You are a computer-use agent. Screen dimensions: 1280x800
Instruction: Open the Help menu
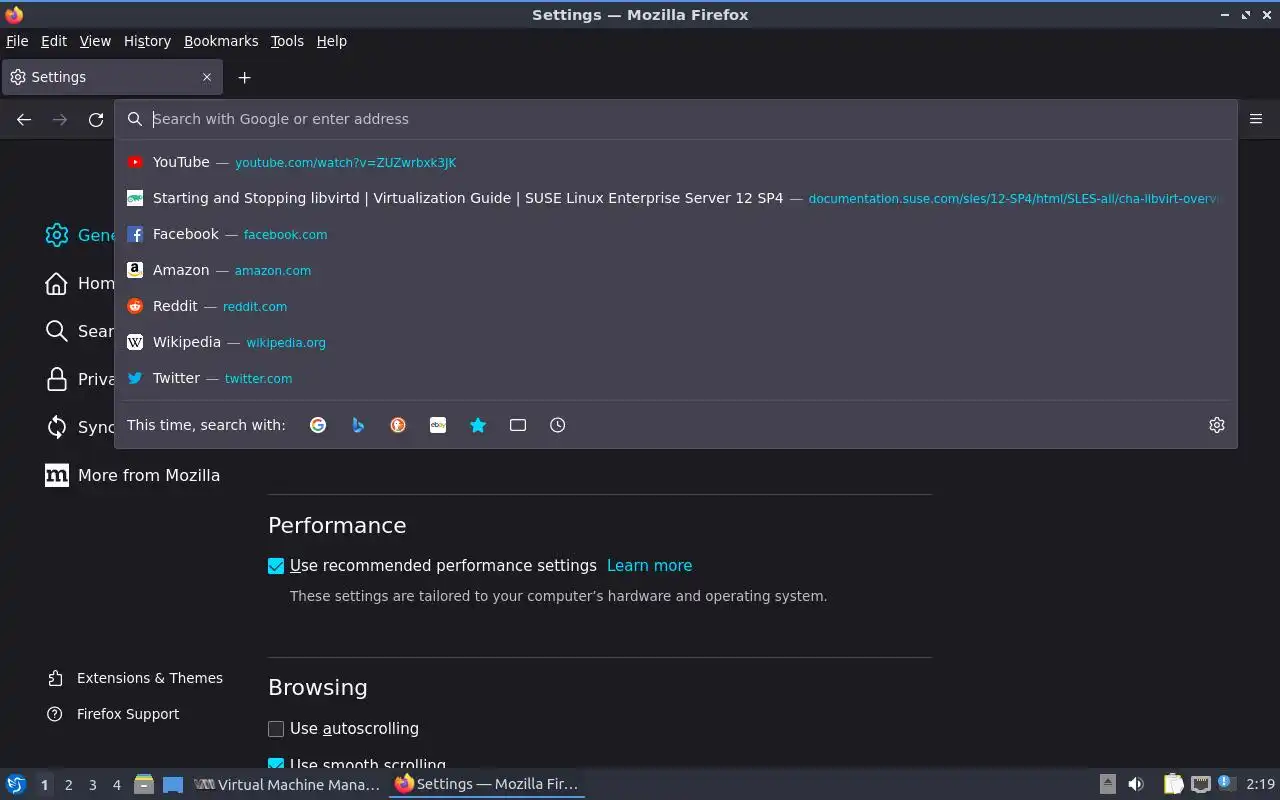[331, 41]
